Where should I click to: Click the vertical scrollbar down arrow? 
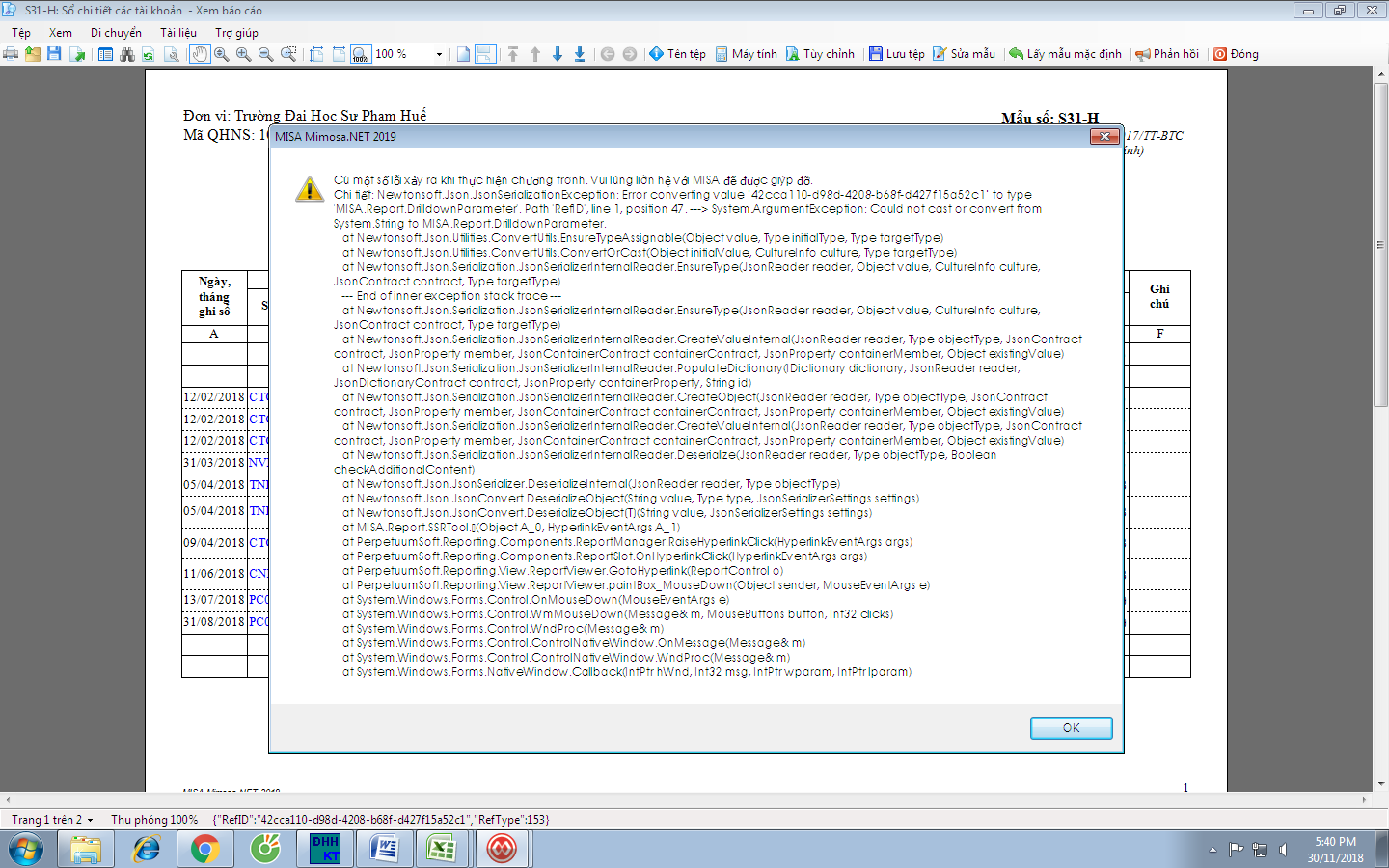(x=1381, y=784)
